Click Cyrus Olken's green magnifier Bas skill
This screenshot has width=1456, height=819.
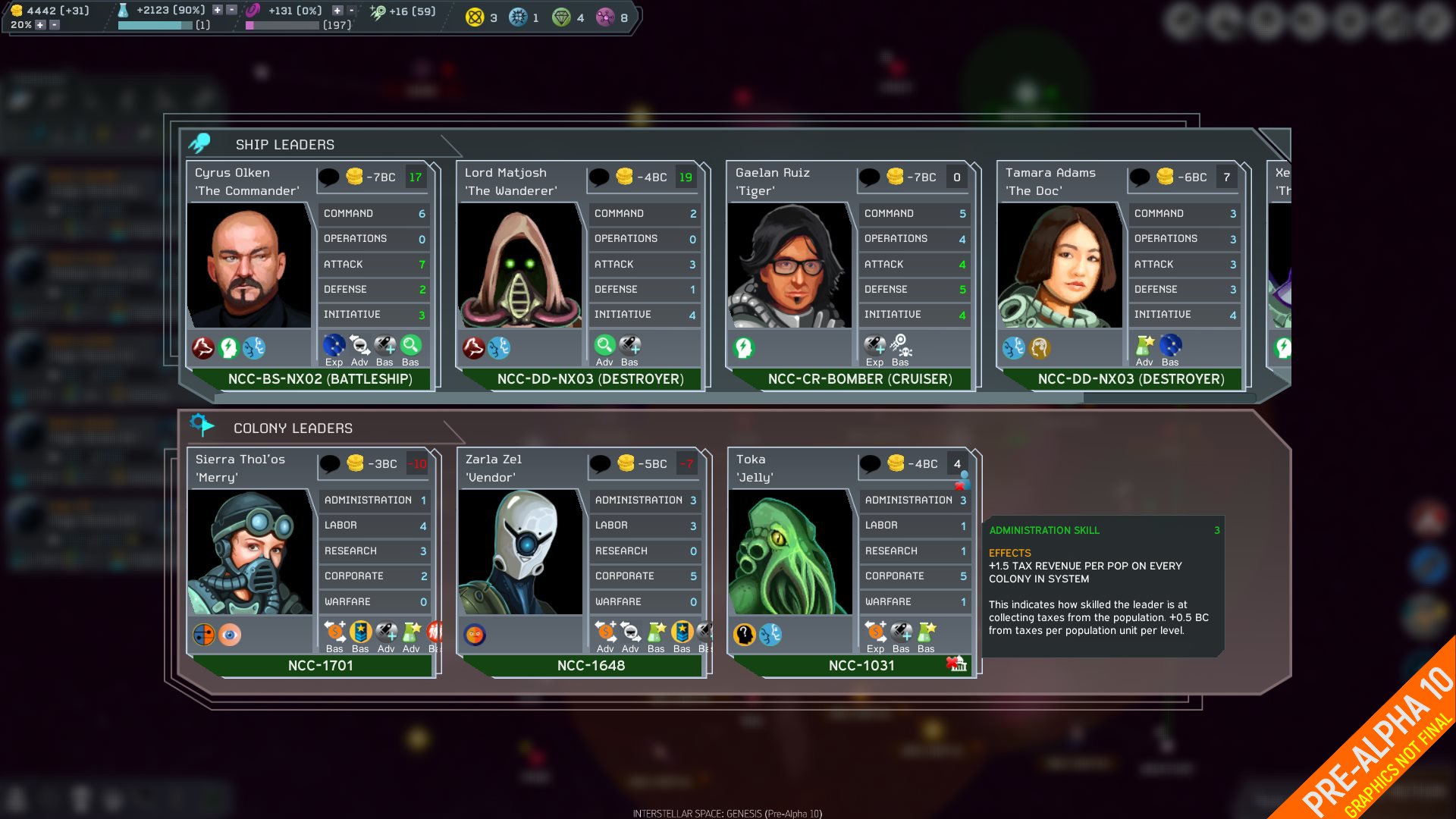pyautogui.click(x=410, y=346)
